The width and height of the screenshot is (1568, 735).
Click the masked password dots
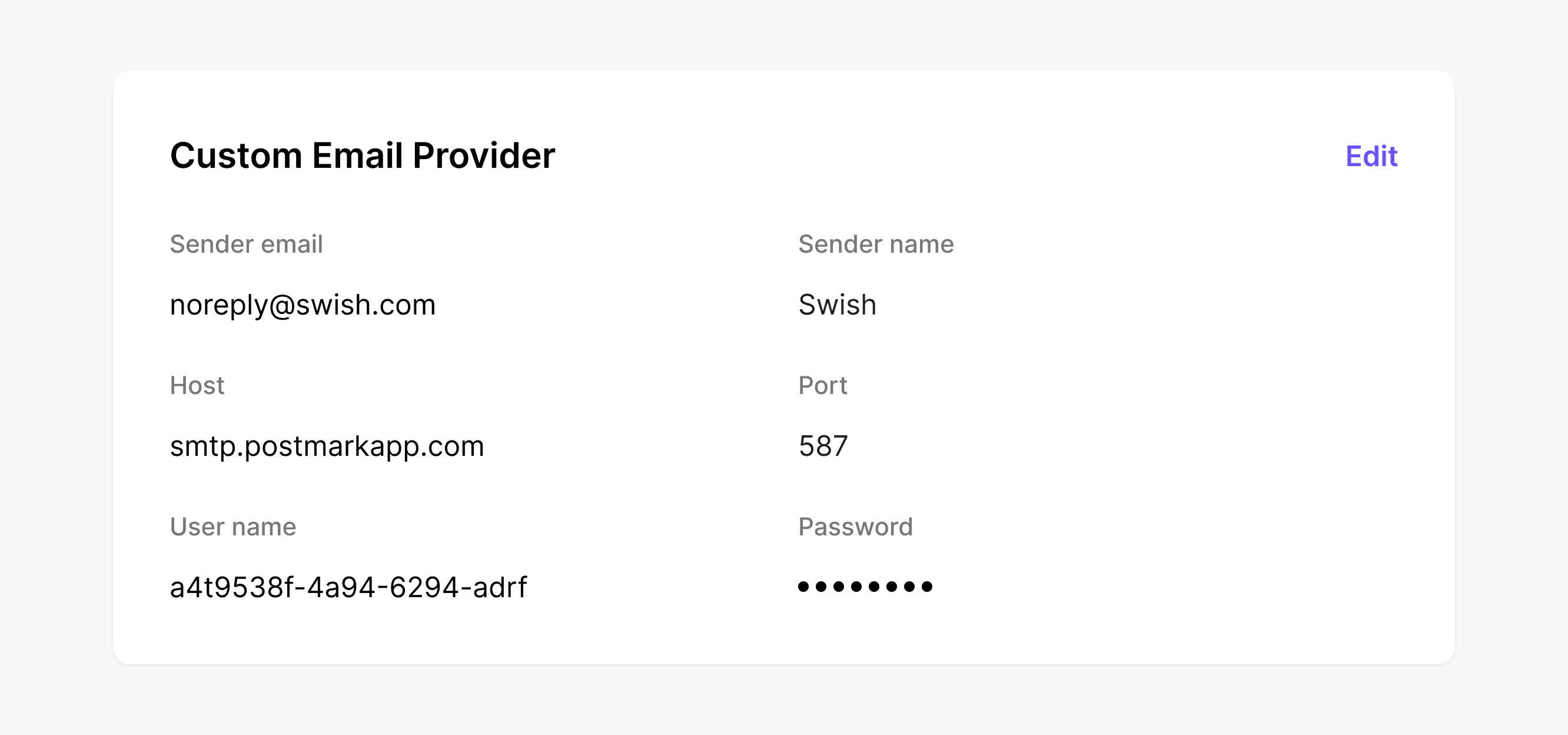(865, 587)
